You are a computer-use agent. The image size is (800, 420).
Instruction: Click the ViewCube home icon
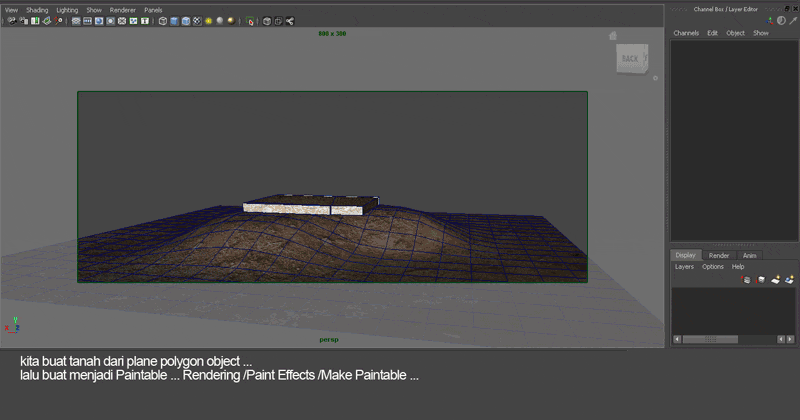click(x=613, y=36)
